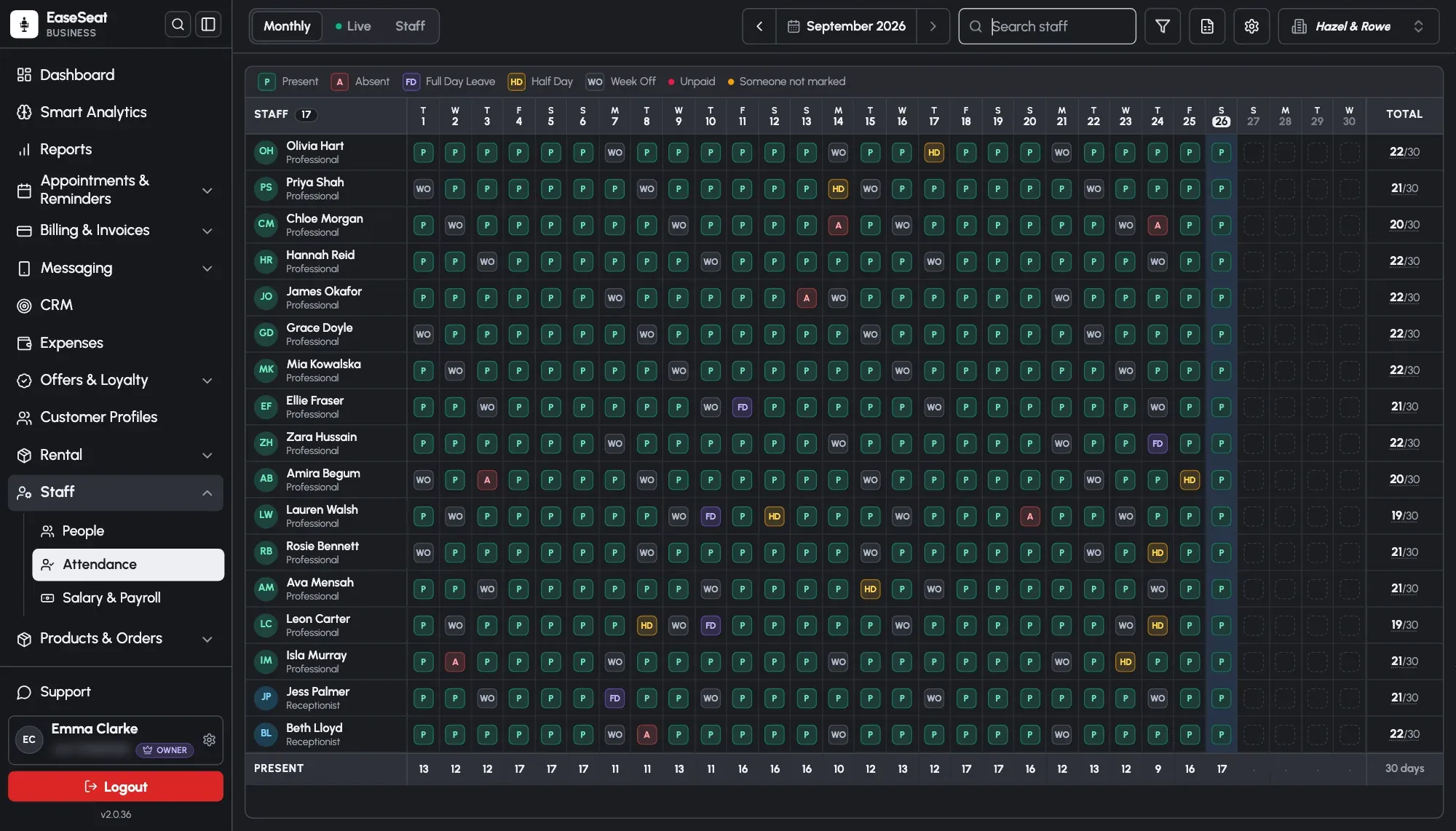Image resolution: width=1456 pixels, height=831 pixels.
Task: Open Hazel & Rowe business switcher
Action: pyautogui.click(x=1358, y=26)
